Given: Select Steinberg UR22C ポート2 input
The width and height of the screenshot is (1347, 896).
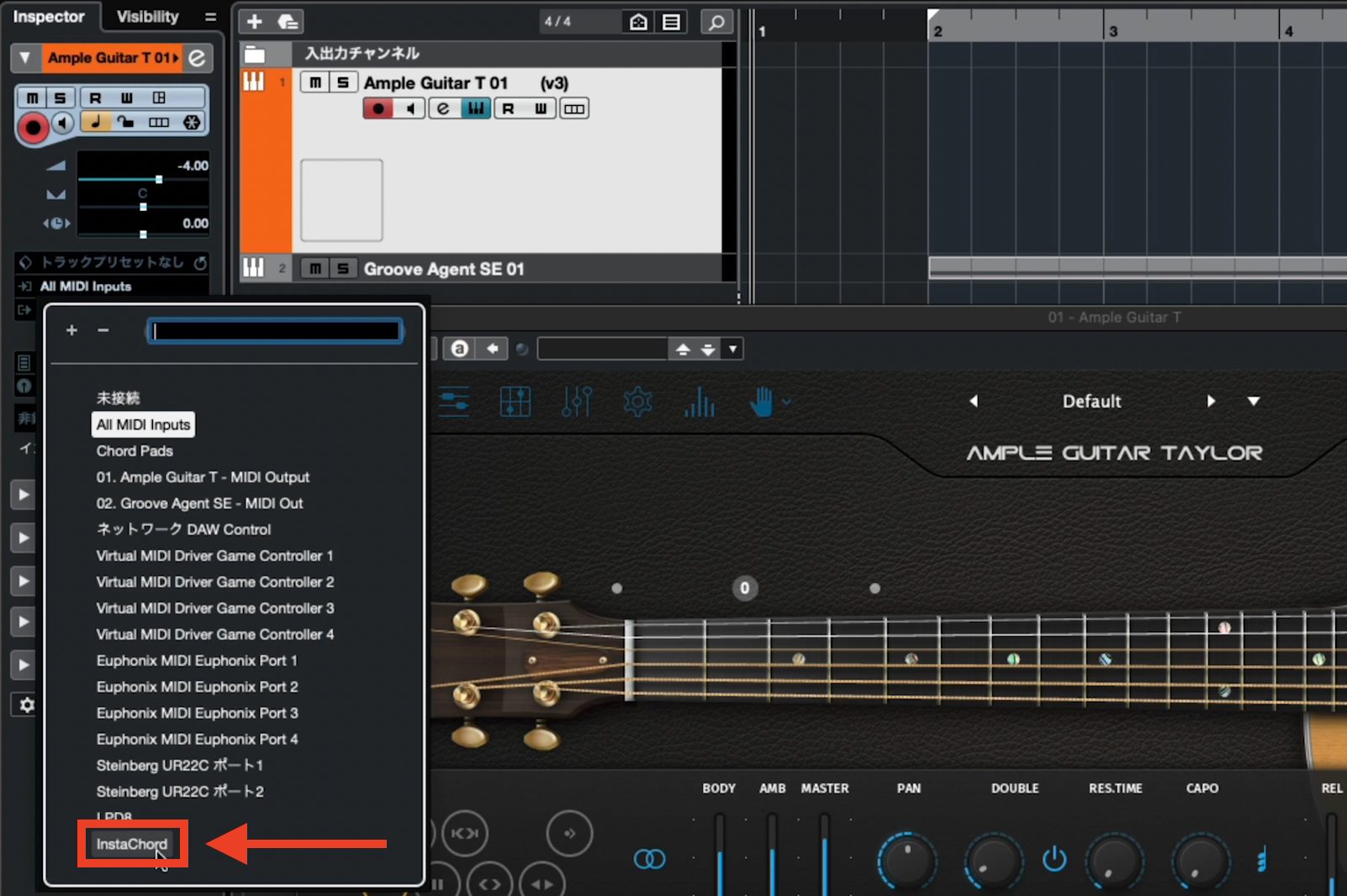Looking at the screenshot, I should tap(180, 792).
